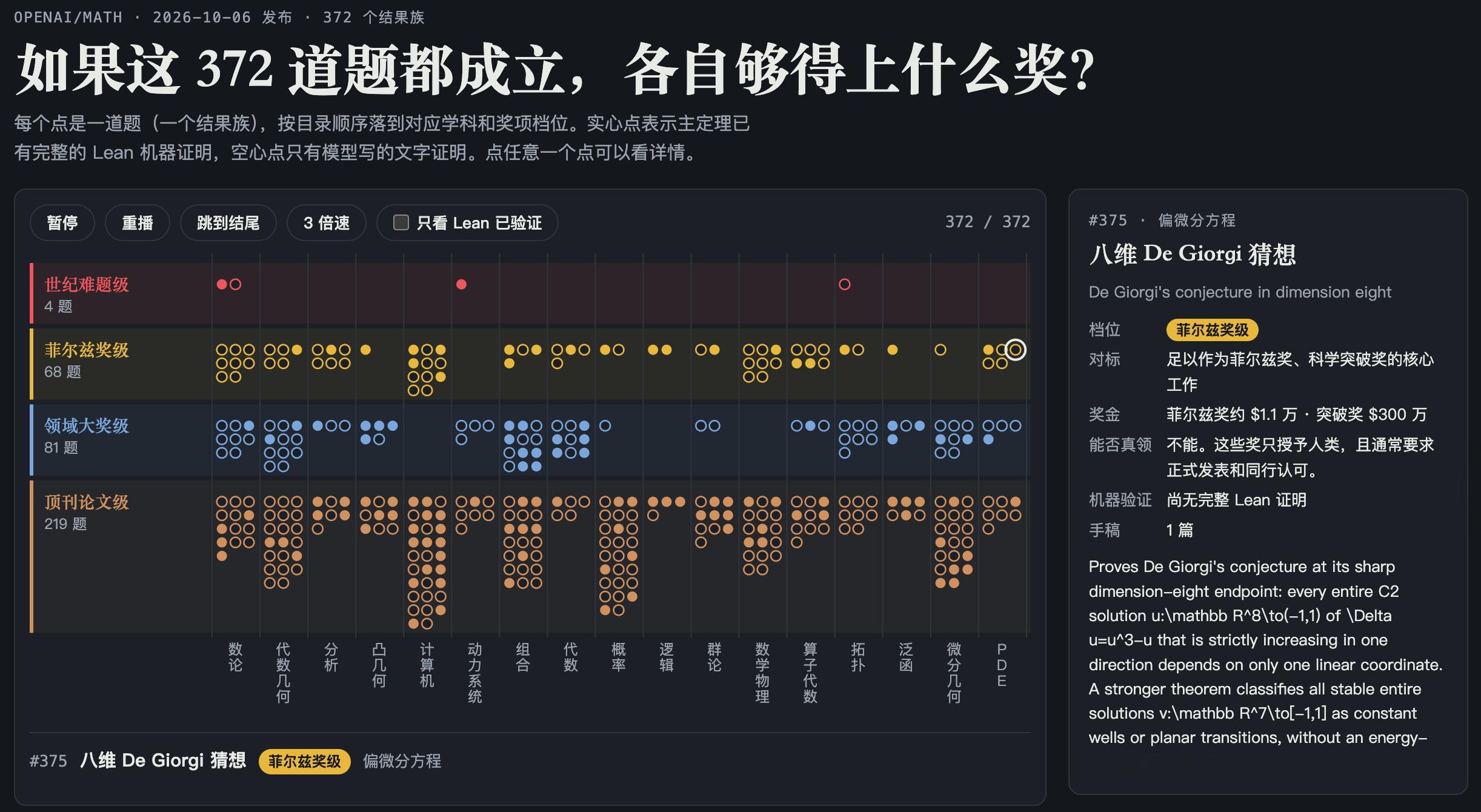
Task: Click the 八维 De Giorgi 猜想 title in the details panel
Action: pos(1192,254)
